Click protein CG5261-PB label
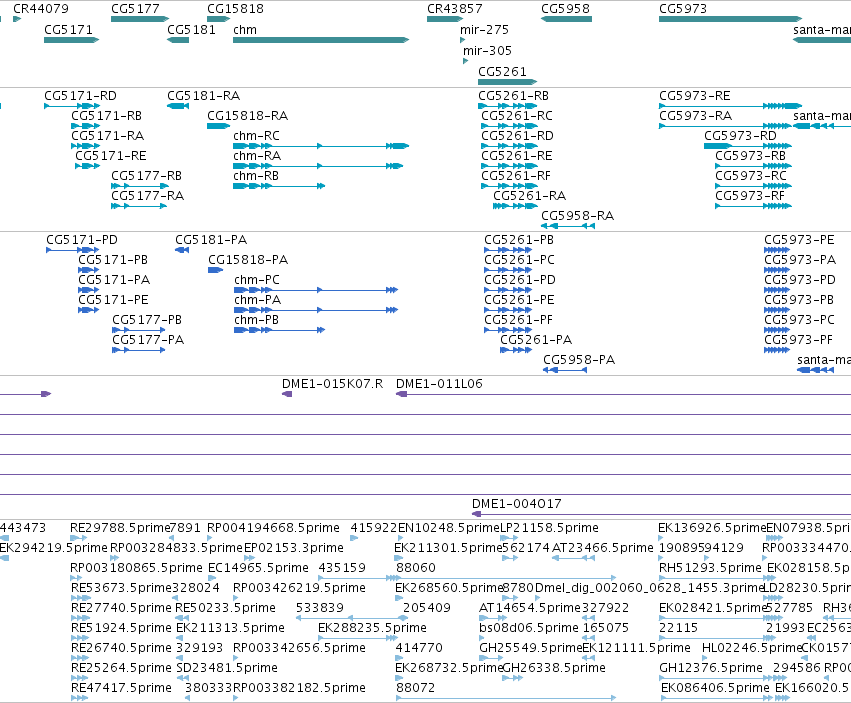Viewport: 851px width, 703px height. coord(519,240)
